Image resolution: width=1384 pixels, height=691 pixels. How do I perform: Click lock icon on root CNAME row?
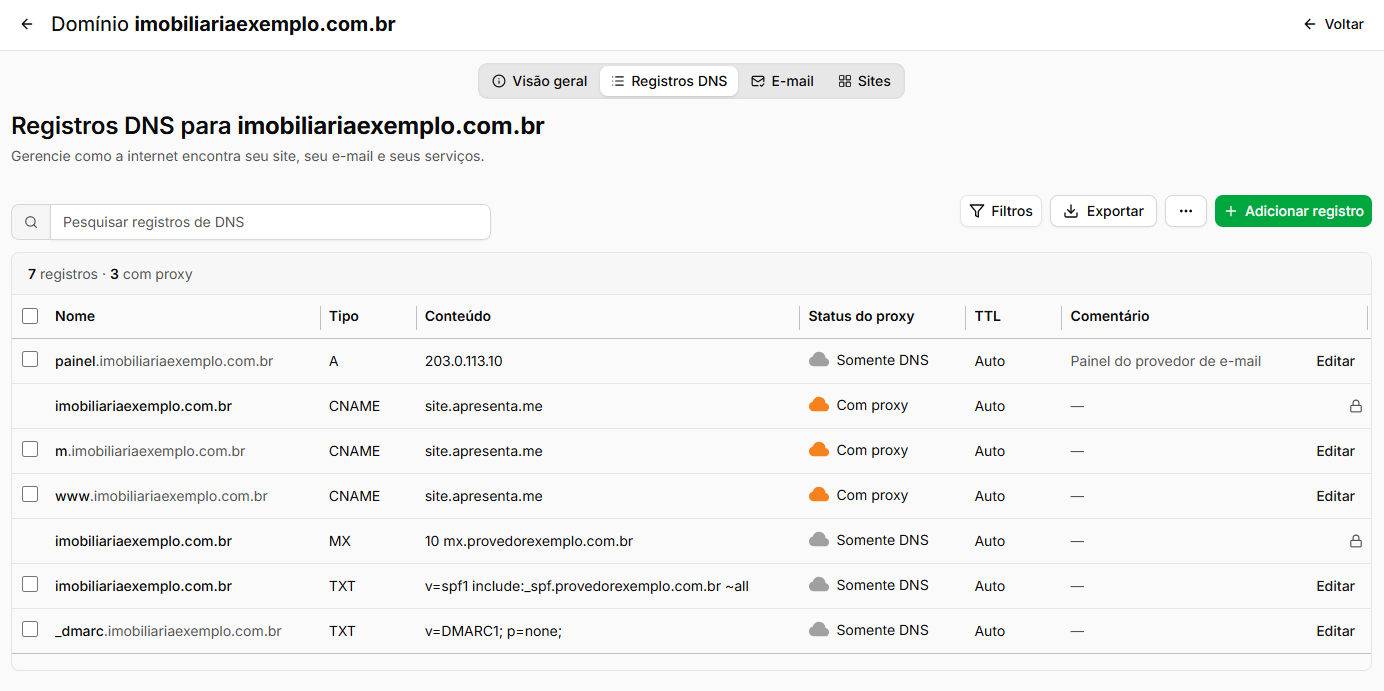point(1356,406)
